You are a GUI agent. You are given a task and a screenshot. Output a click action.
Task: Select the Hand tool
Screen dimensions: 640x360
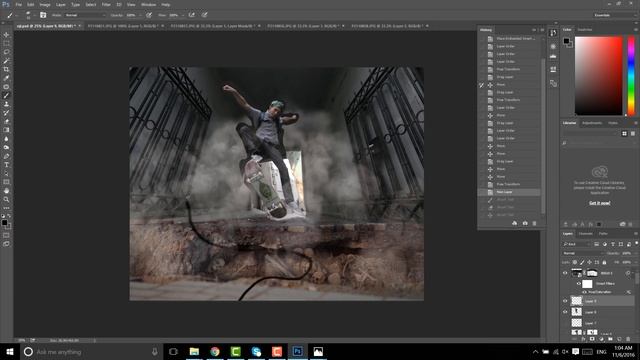(x=6, y=191)
